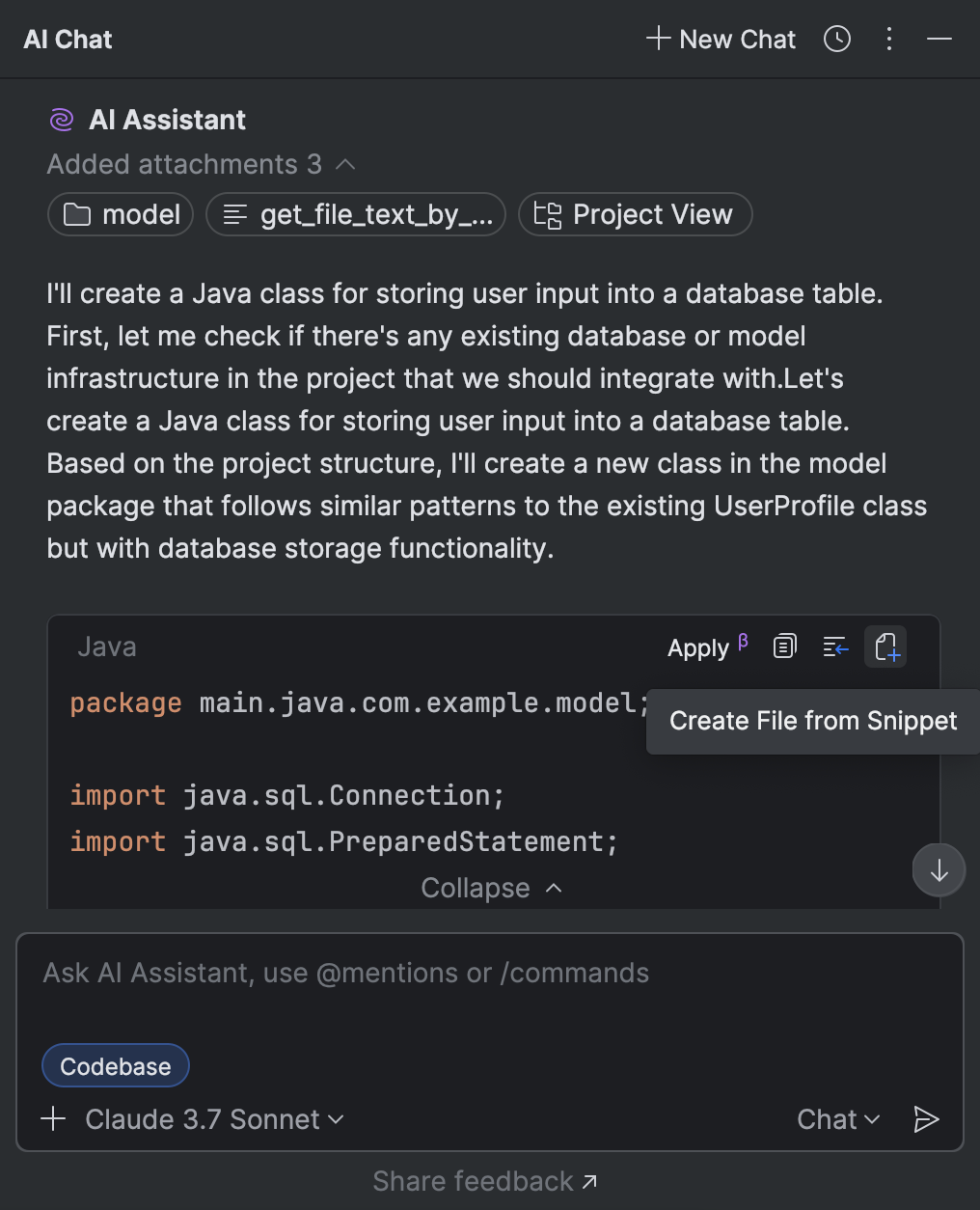Collapse the Added attachments section
The height and width of the screenshot is (1210, 980).
coord(344,164)
